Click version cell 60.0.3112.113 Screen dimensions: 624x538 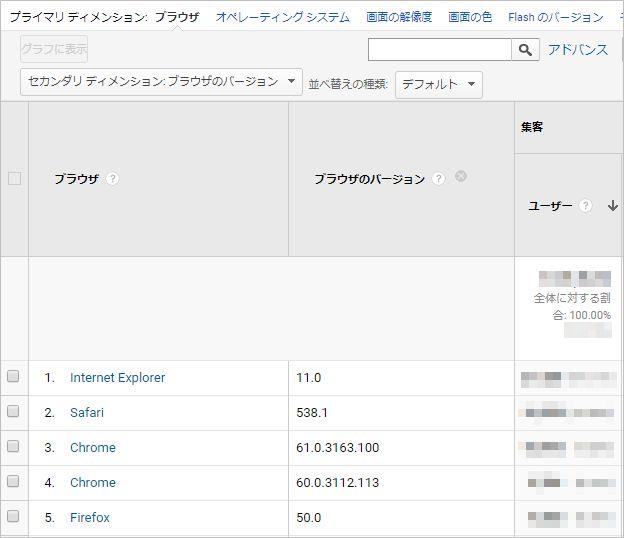point(337,483)
